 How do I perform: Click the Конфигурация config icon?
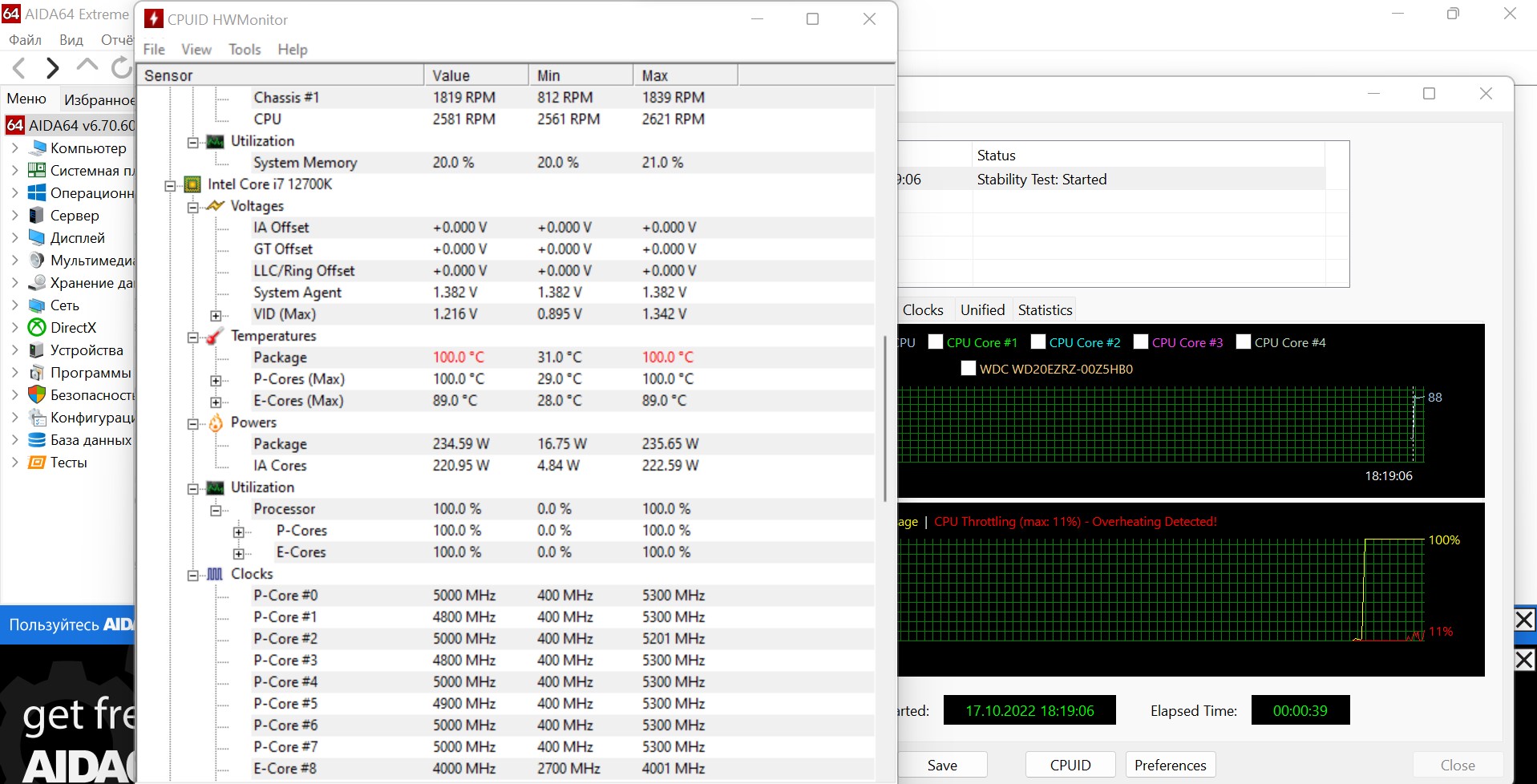(x=37, y=418)
